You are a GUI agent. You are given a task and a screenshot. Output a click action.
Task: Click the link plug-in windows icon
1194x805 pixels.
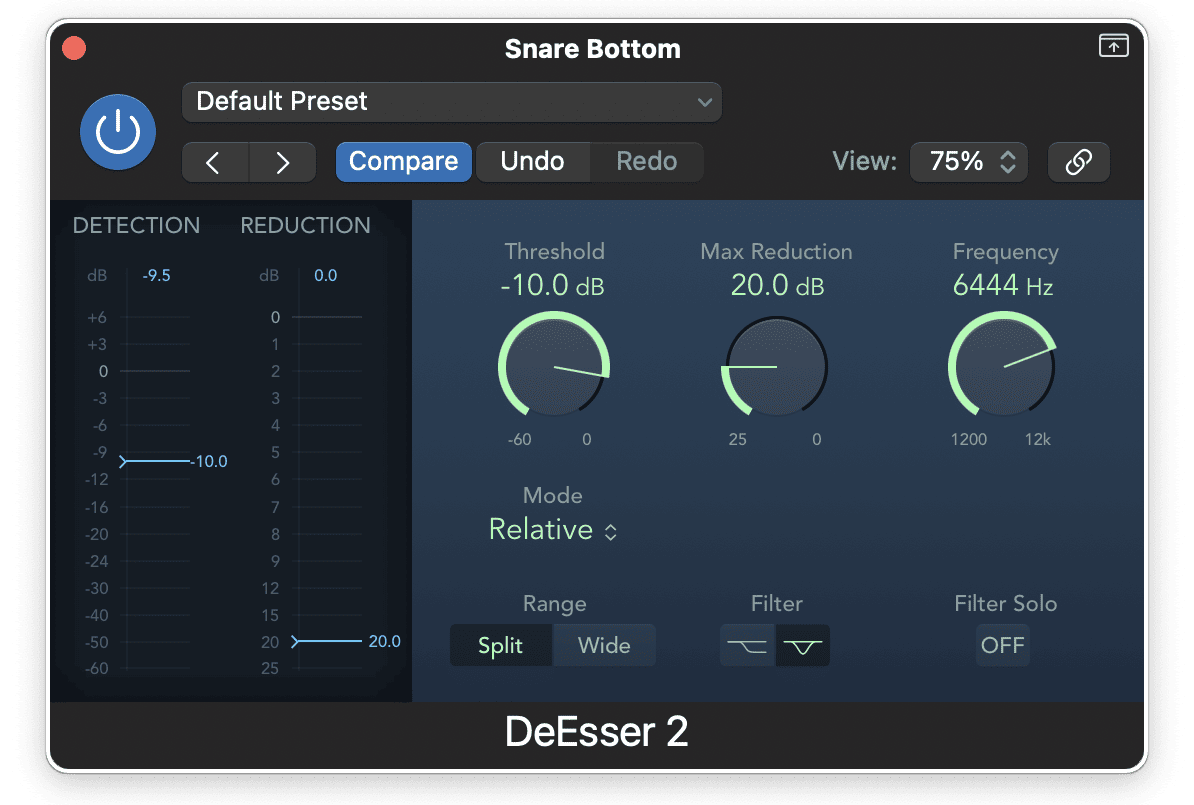pos(1078,161)
